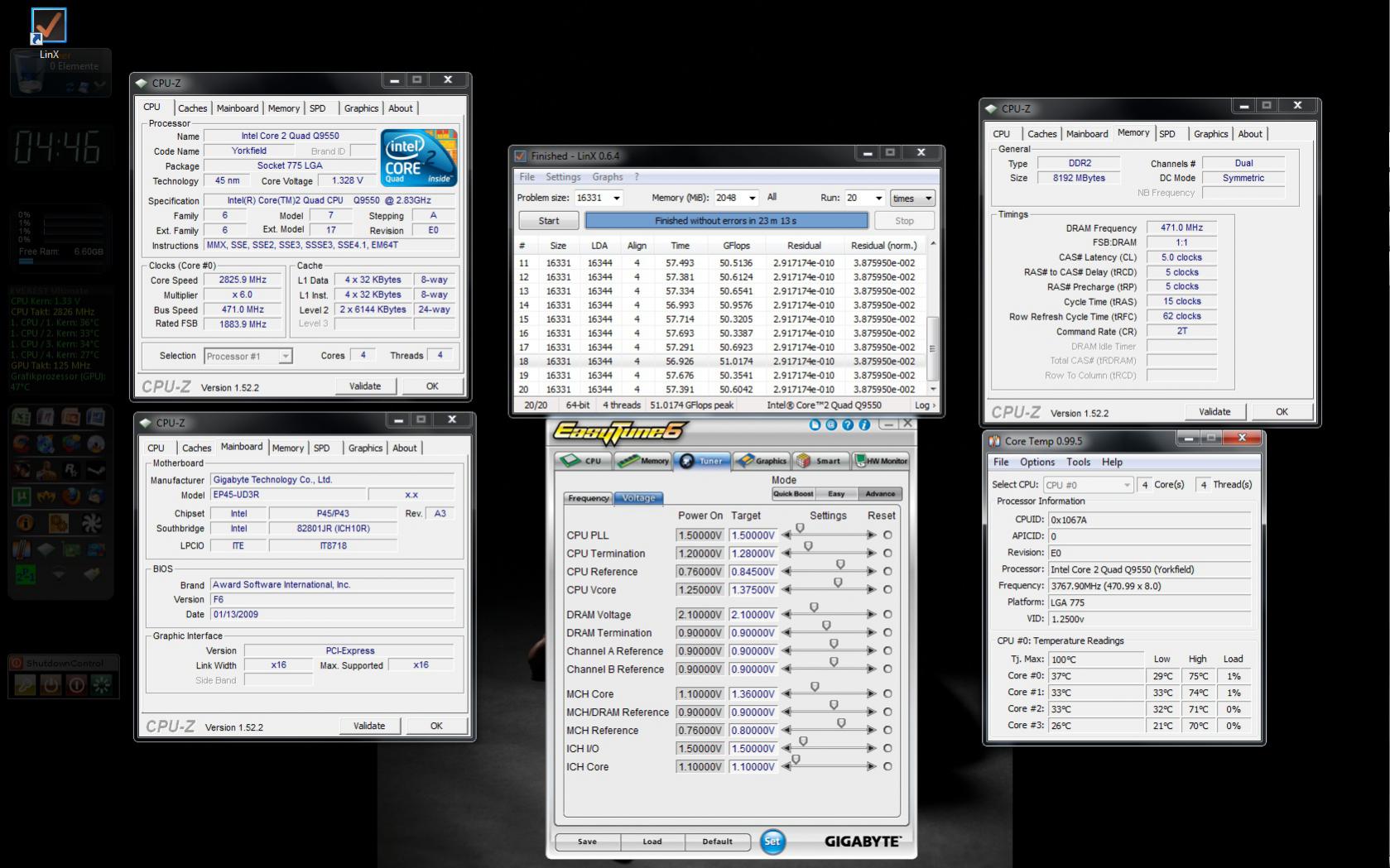Click the CPU Vcore slider thumb
Image resolution: width=1390 pixels, height=868 pixels.
click(838, 583)
